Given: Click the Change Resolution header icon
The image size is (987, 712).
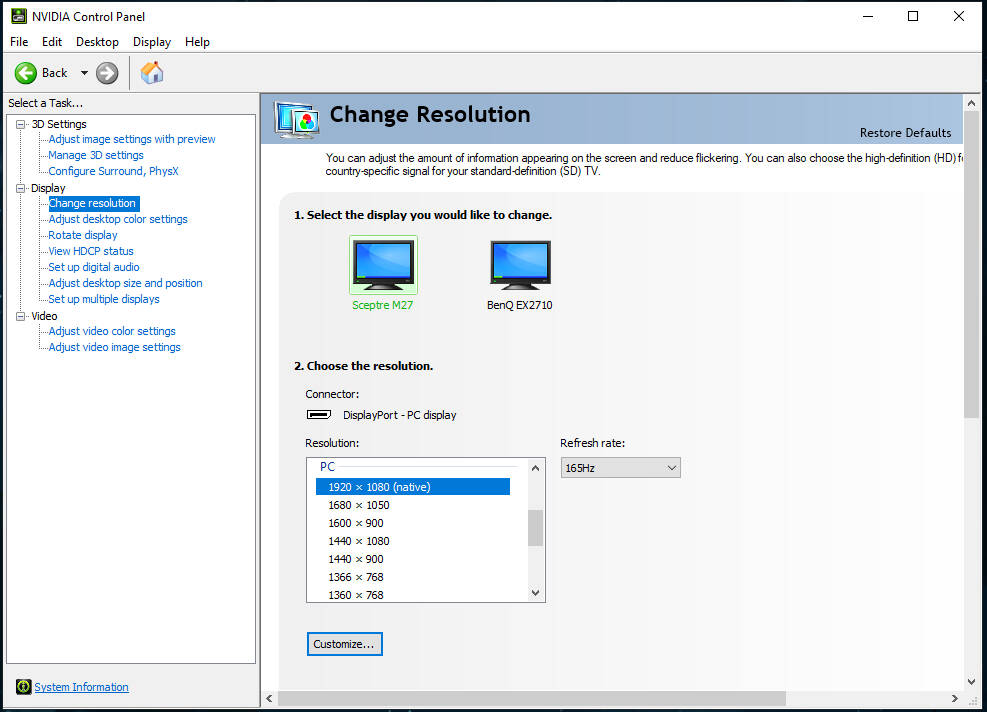Looking at the screenshot, I should click(296, 120).
